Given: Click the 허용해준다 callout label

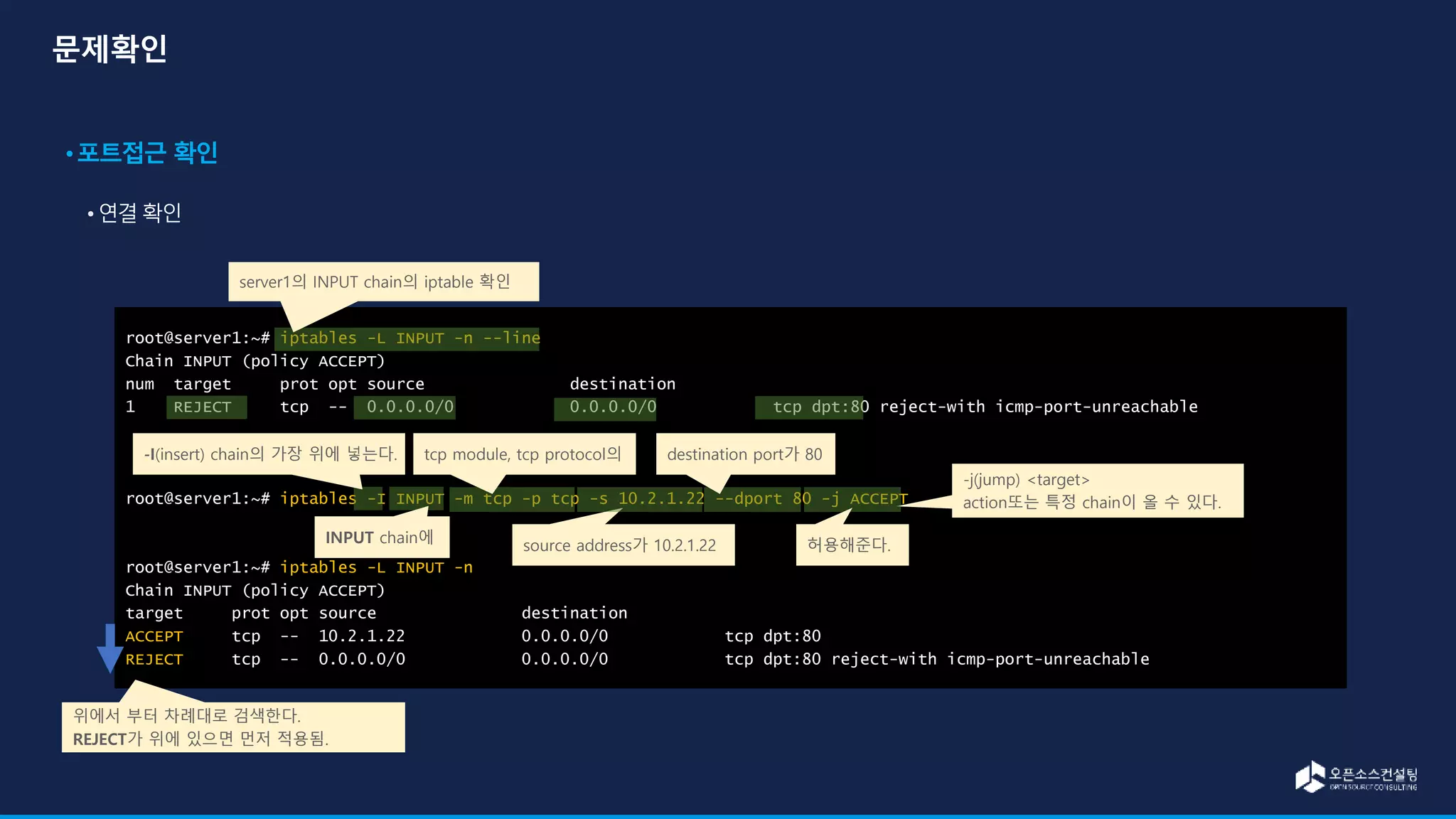Looking at the screenshot, I should pos(851,545).
